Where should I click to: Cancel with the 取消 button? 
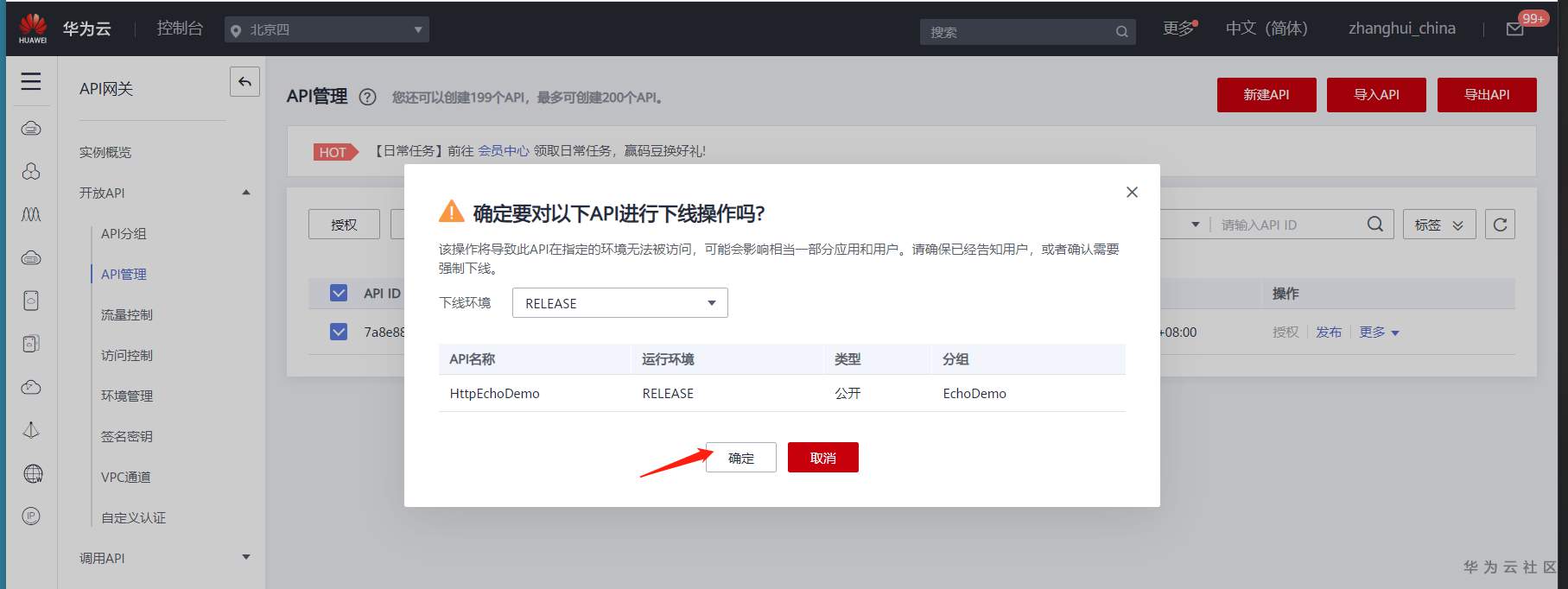pyautogui.click(x=823, y=458)
